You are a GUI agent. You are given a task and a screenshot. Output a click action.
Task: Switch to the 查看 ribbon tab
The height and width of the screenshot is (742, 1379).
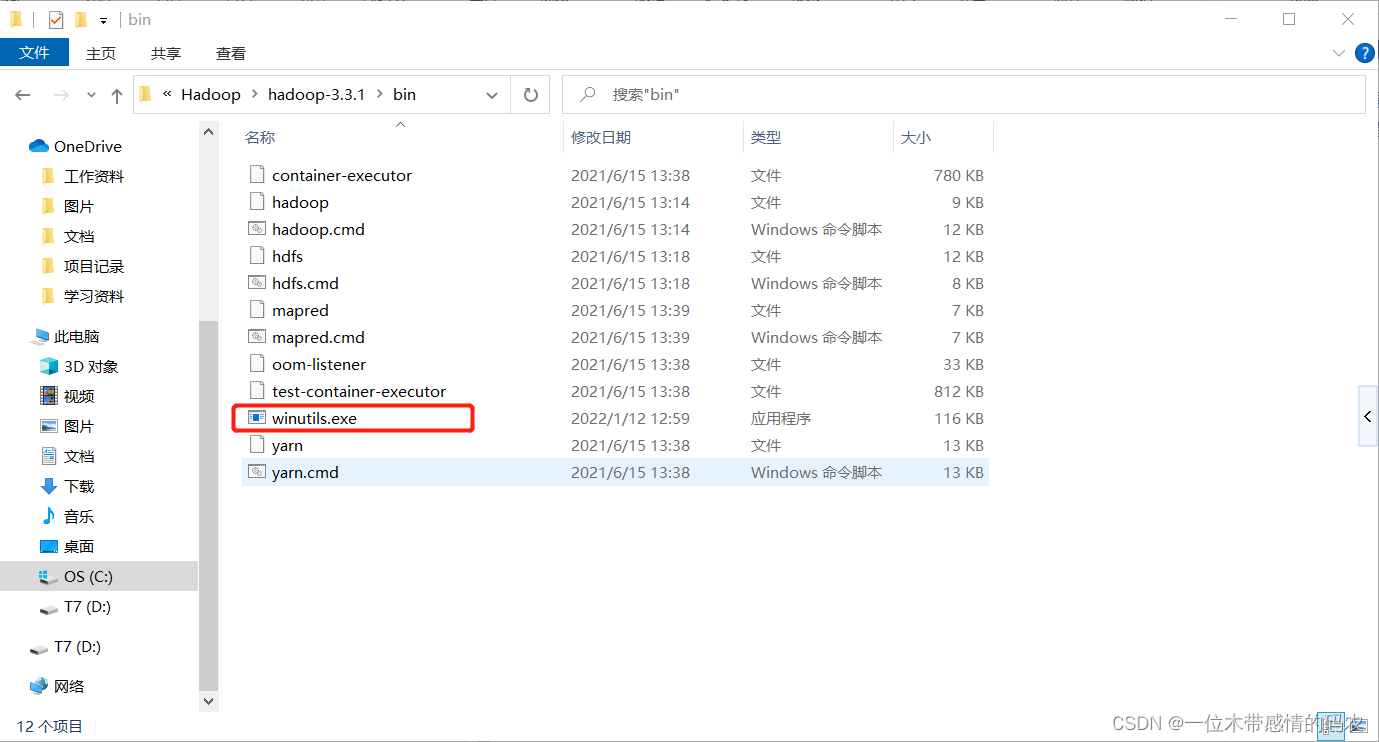point(230,53)
